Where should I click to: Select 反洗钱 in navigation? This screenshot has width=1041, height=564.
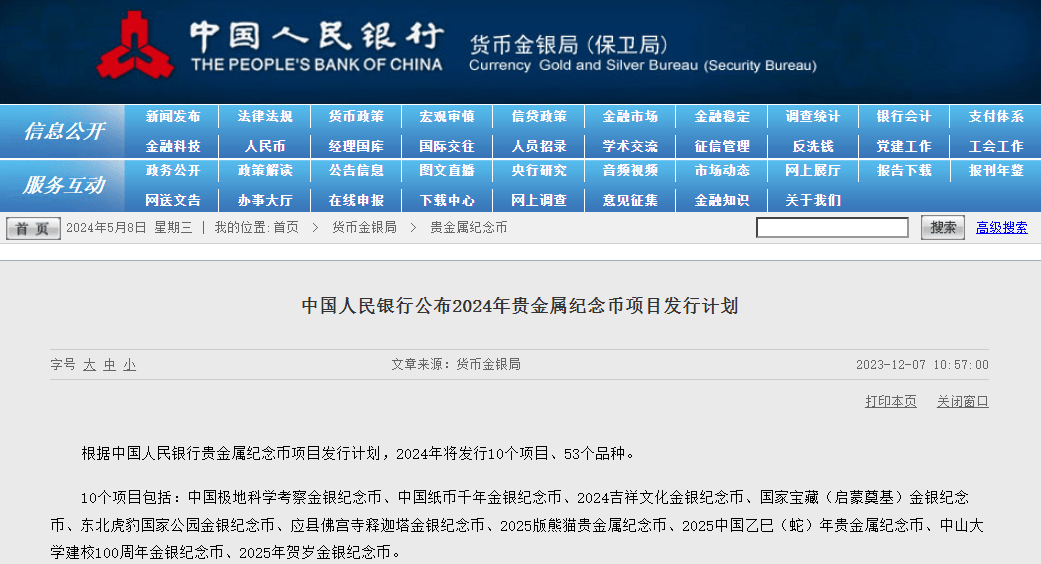[813, 146]
